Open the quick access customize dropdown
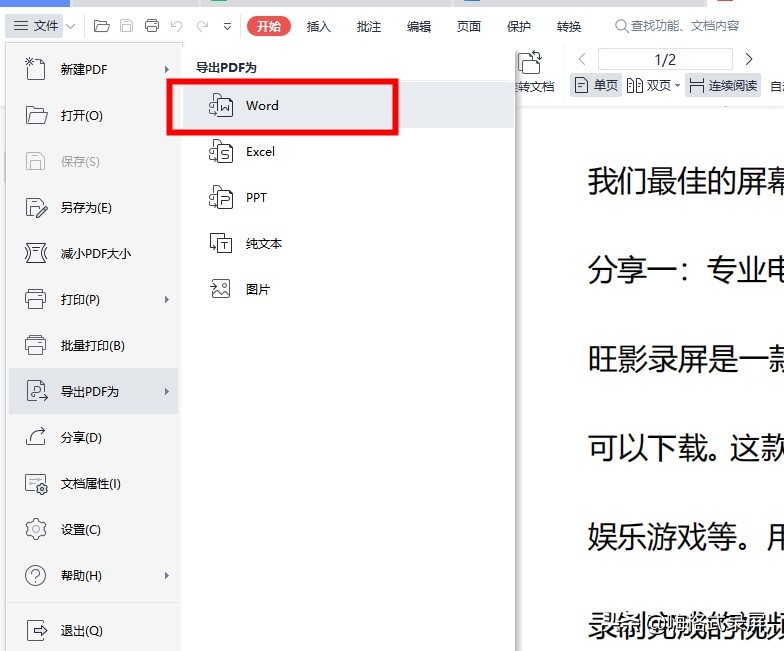This screenshot has height=651, width=784. pyautogui.click(x=227, y=26)
